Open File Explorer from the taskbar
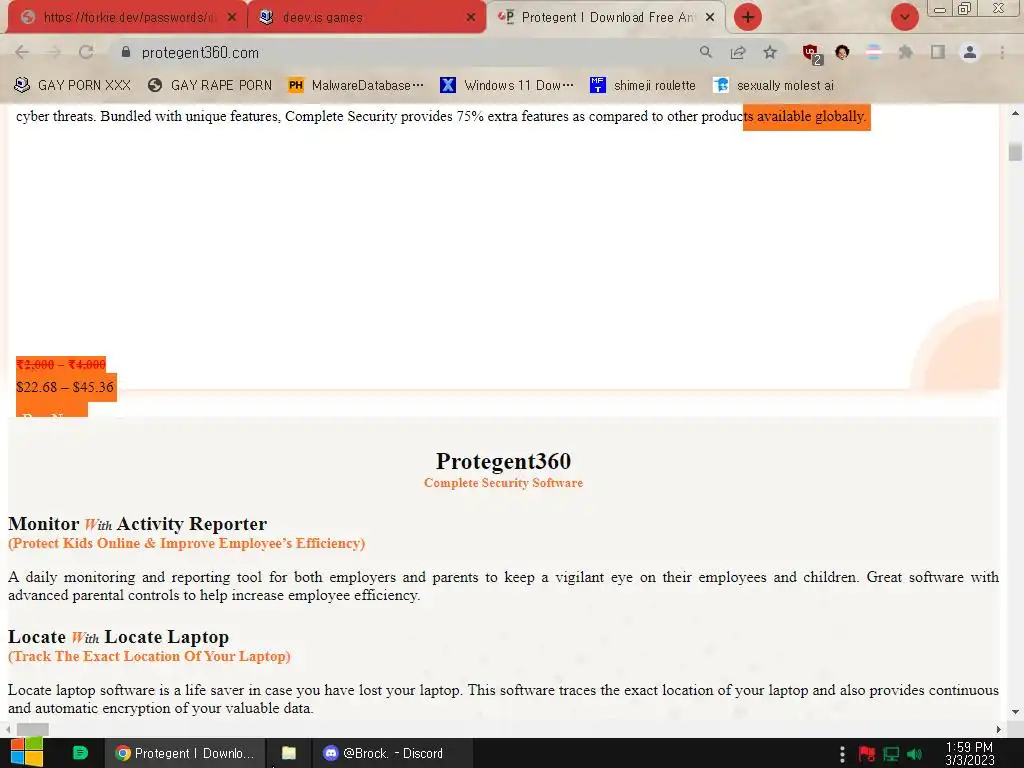The width and height of the screenshot is (1024, 768). [289, 753]
